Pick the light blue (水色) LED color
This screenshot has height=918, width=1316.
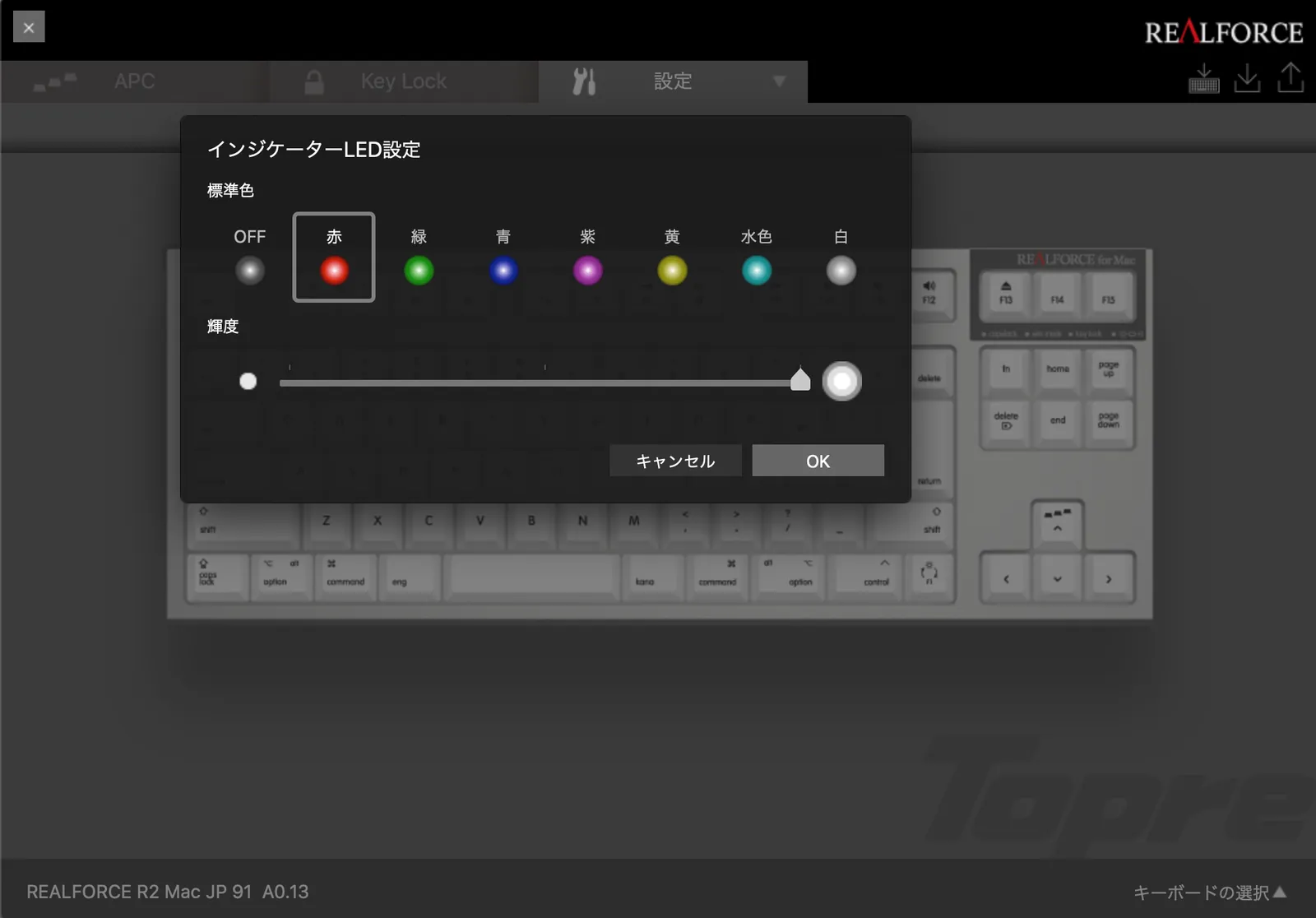[757, 270]
